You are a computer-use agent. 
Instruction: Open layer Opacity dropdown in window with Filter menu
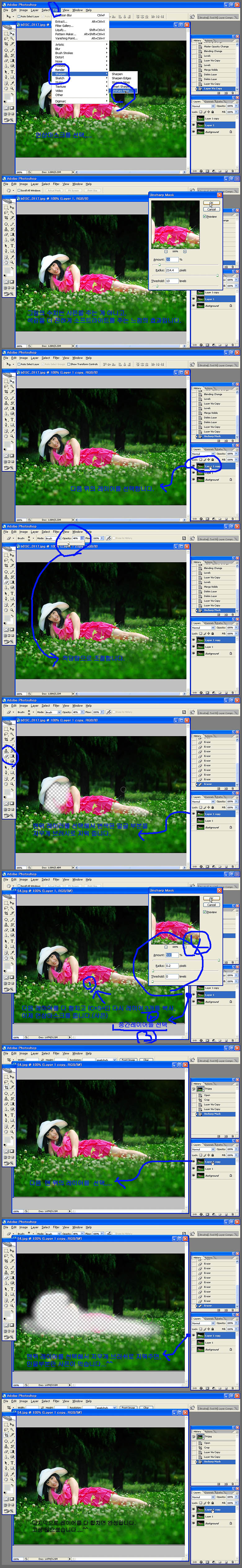pos(236,106)
